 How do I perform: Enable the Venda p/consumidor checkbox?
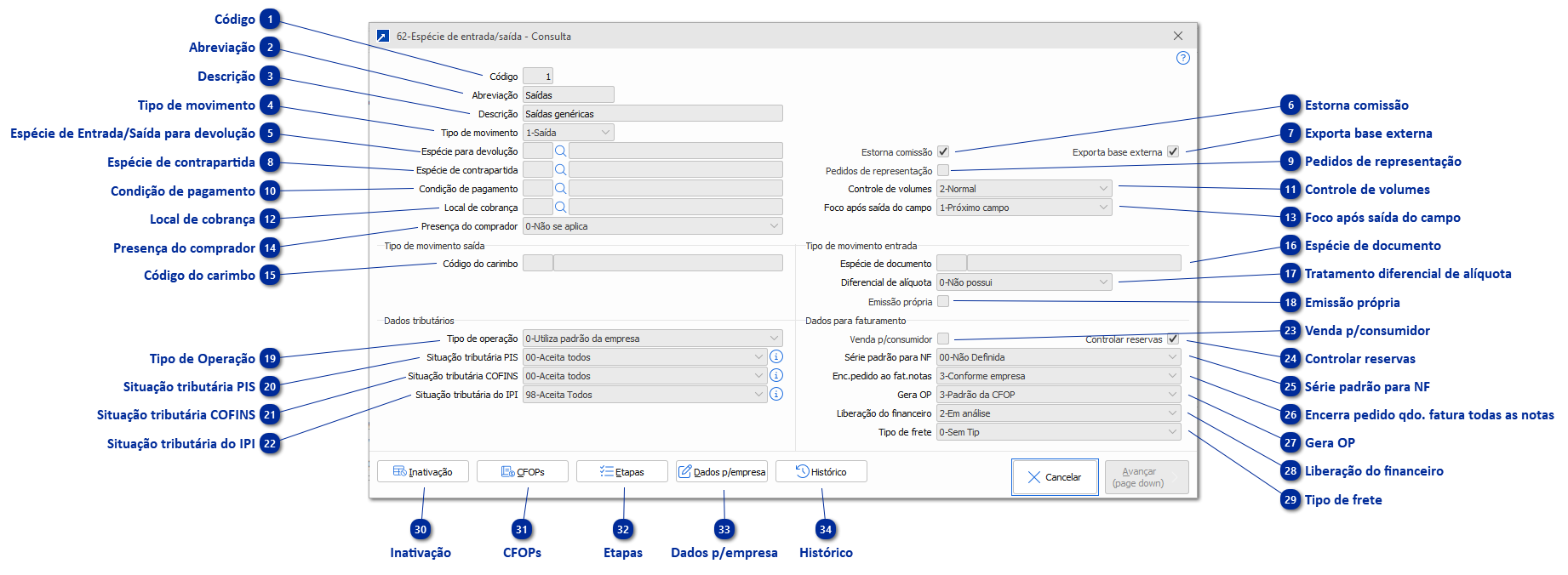[x=943, y=339]
